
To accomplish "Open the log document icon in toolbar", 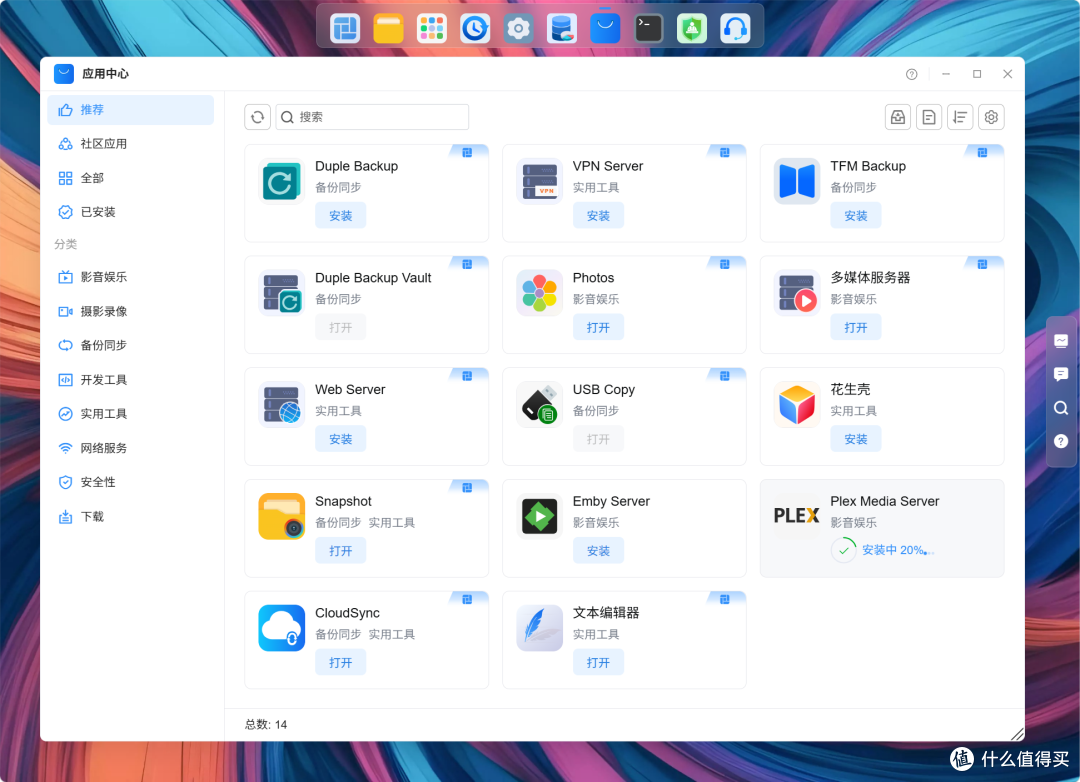I will (x=928, y=117).
